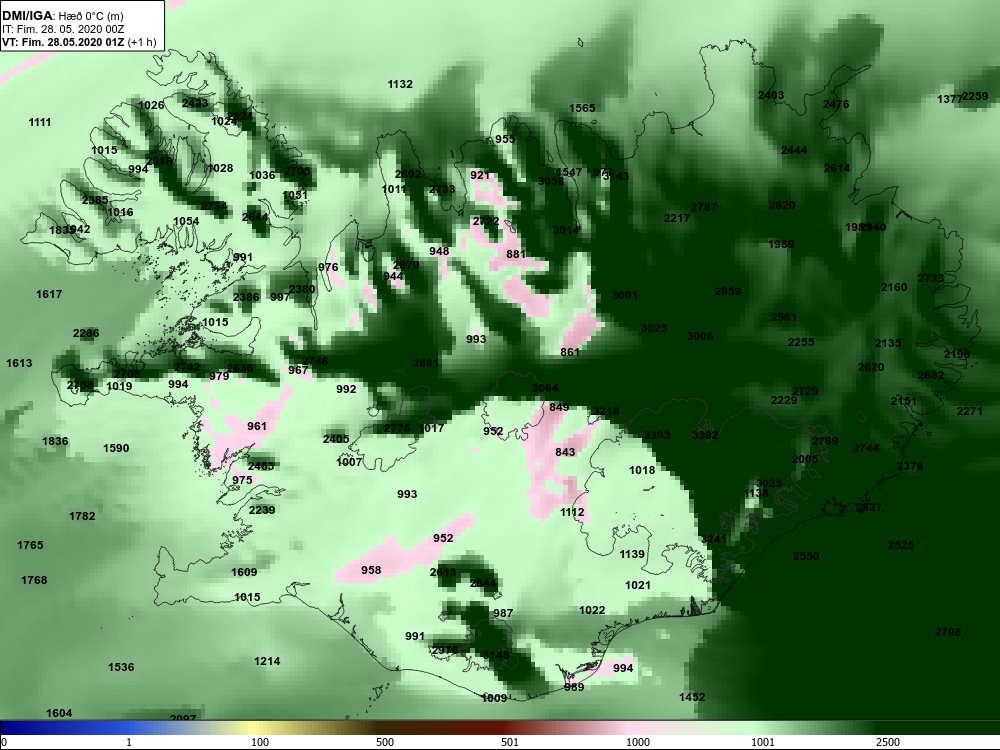
Task: Click the map value '2239'
Action: point(262,510)
